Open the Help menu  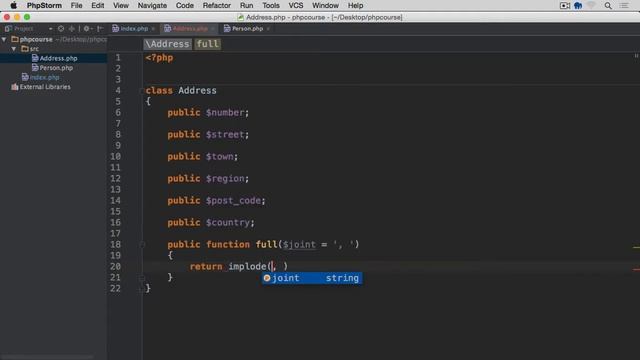coord(356,6)
